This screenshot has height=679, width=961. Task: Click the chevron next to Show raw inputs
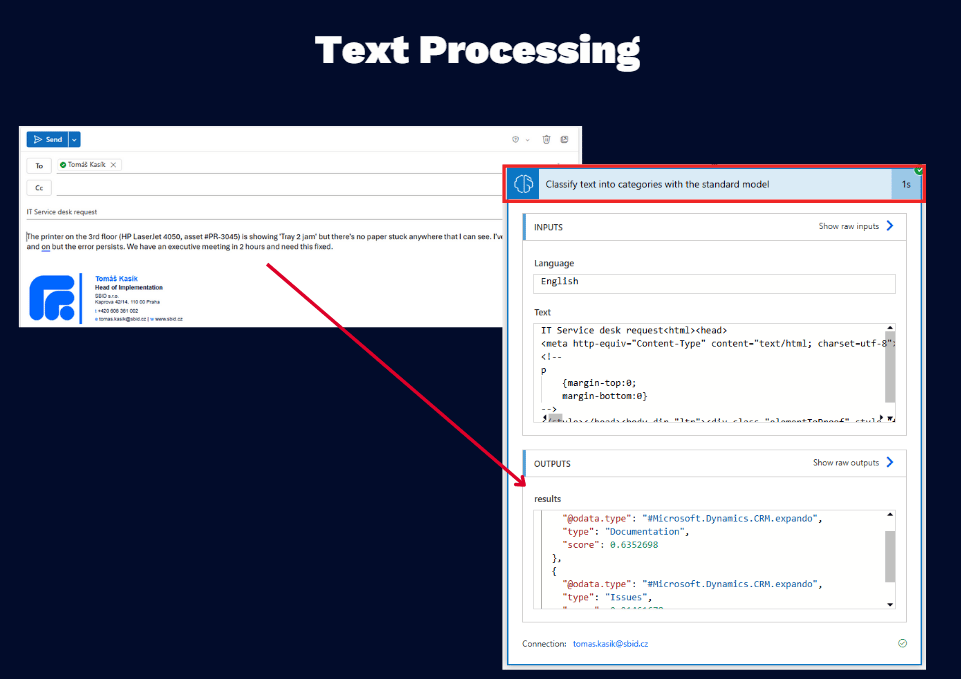coord(890,226)
